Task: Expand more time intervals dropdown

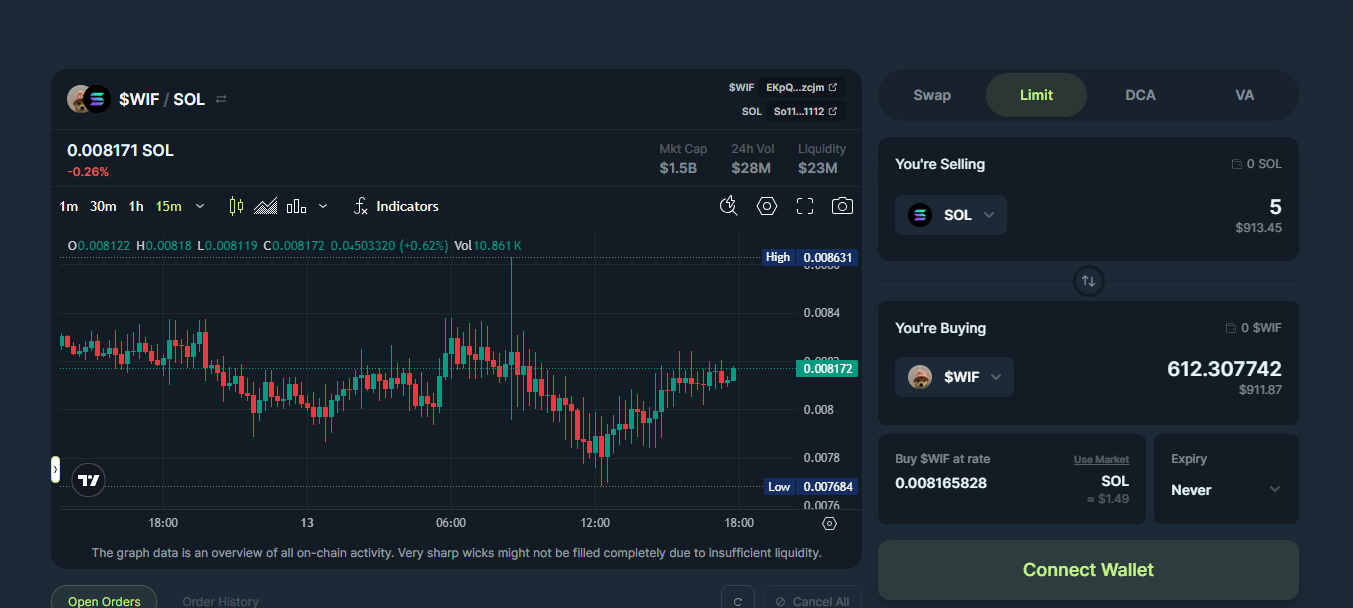Action: tap(200, 206)
